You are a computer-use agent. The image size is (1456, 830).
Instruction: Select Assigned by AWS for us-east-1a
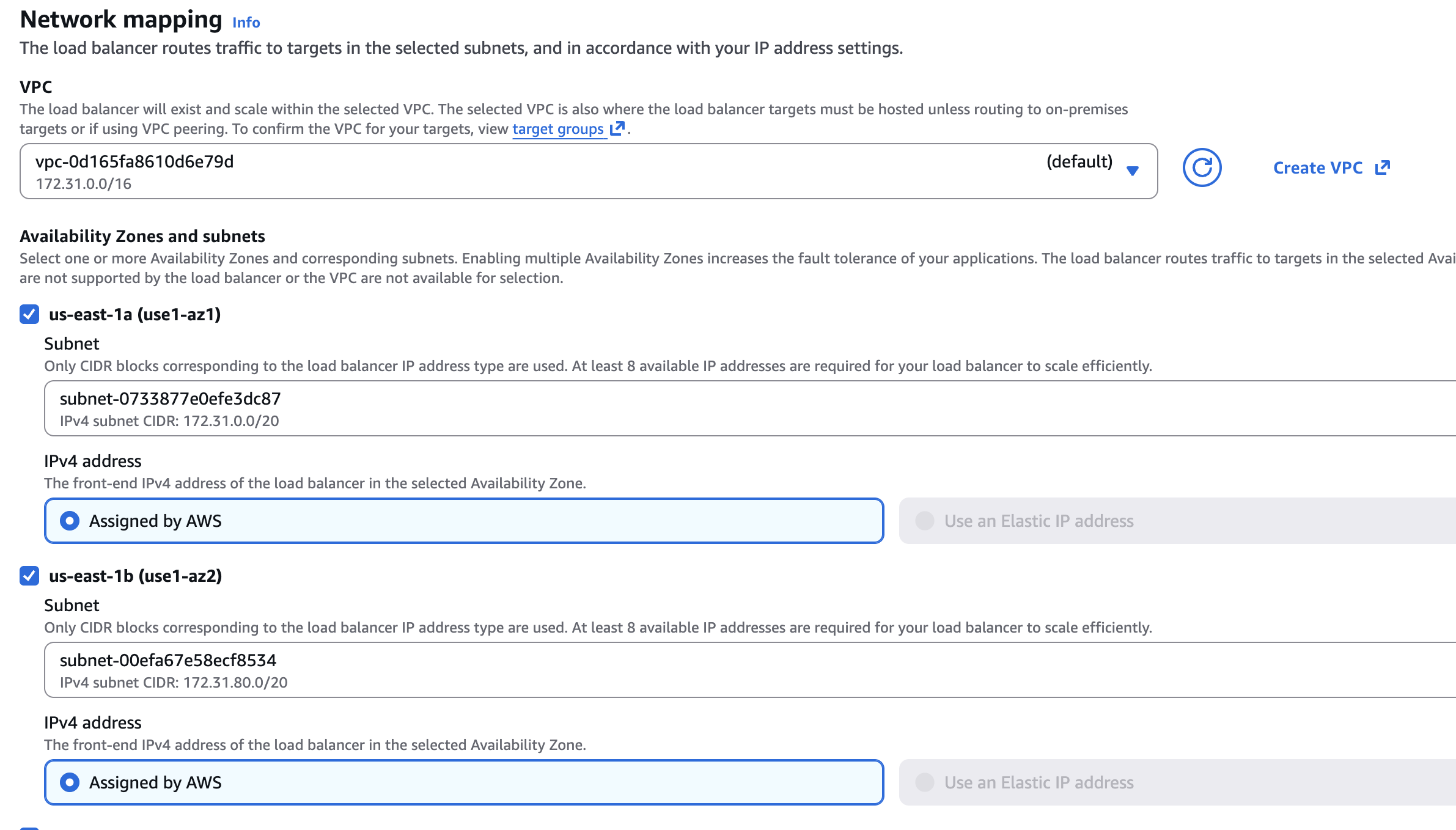[70, 521]
